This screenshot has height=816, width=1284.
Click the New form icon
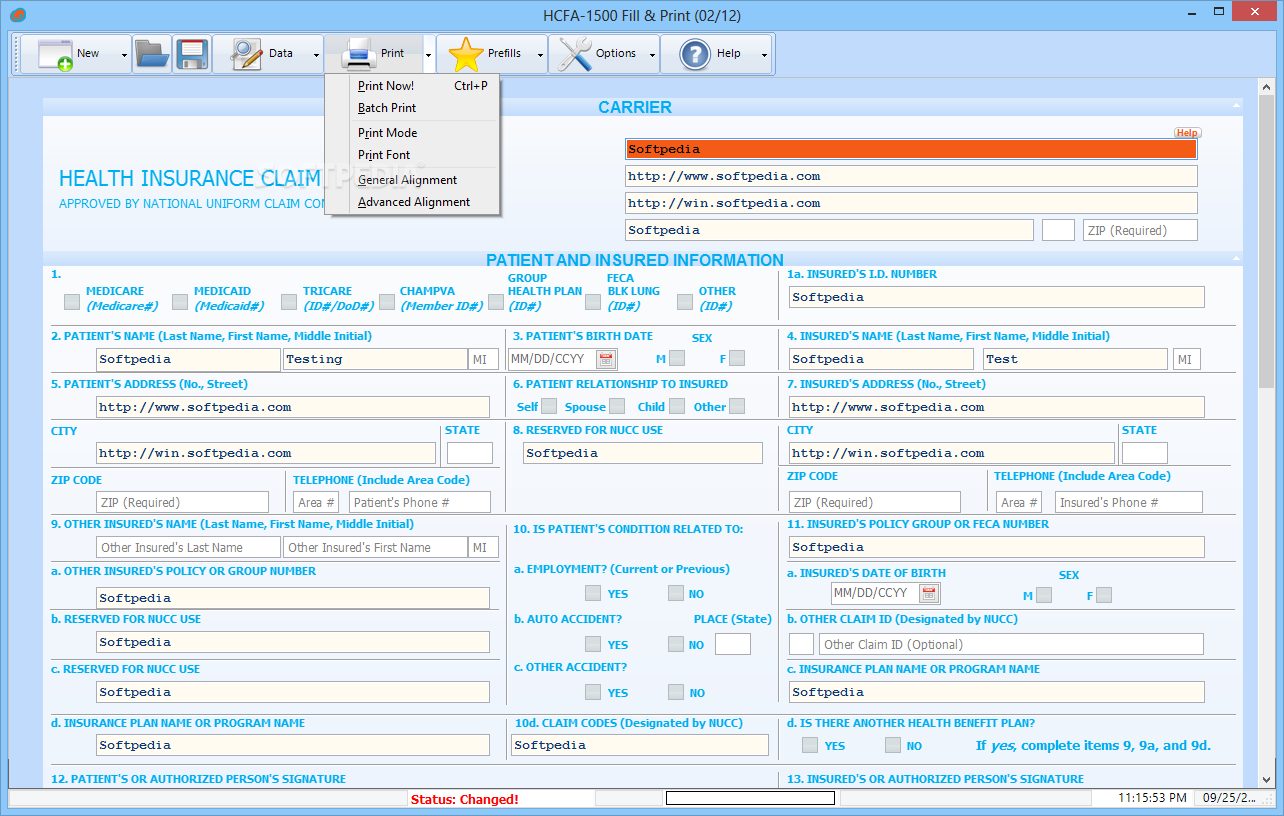coord(56,54)
